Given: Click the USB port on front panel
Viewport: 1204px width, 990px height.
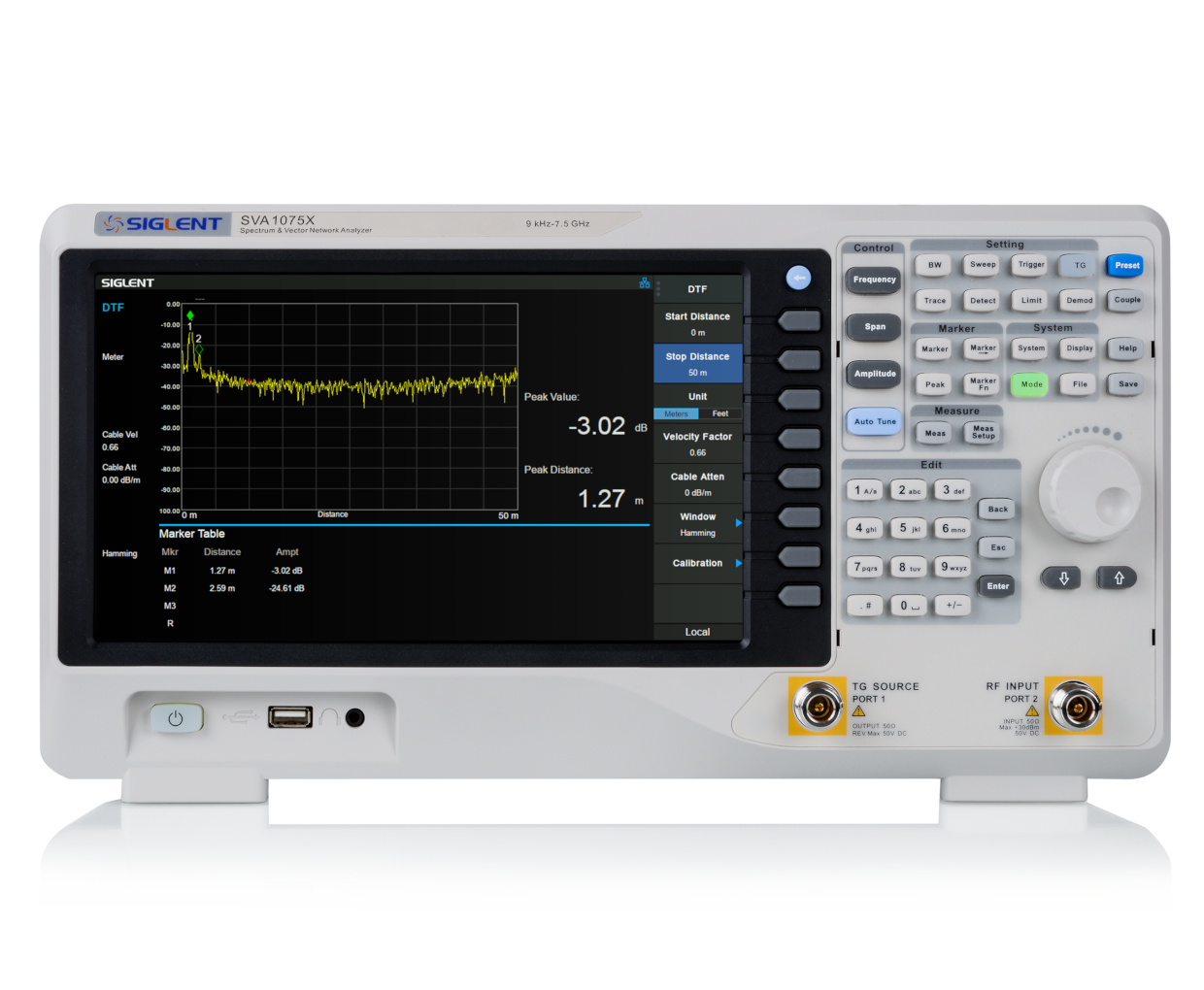Looking at the screenshot, I should [x=290, y=717].
